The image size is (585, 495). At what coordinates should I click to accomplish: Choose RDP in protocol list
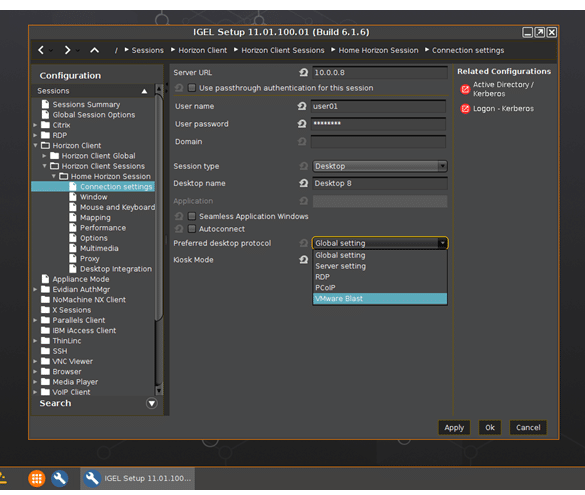click(x=380, y=277)
